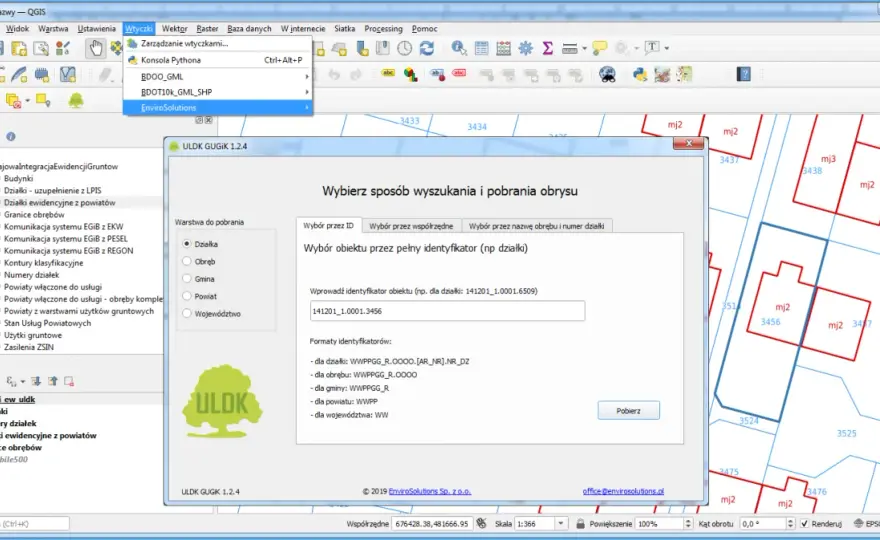Open the Temporal Controller clock icon
The image size is (880, 540).
tap(405, 48)
